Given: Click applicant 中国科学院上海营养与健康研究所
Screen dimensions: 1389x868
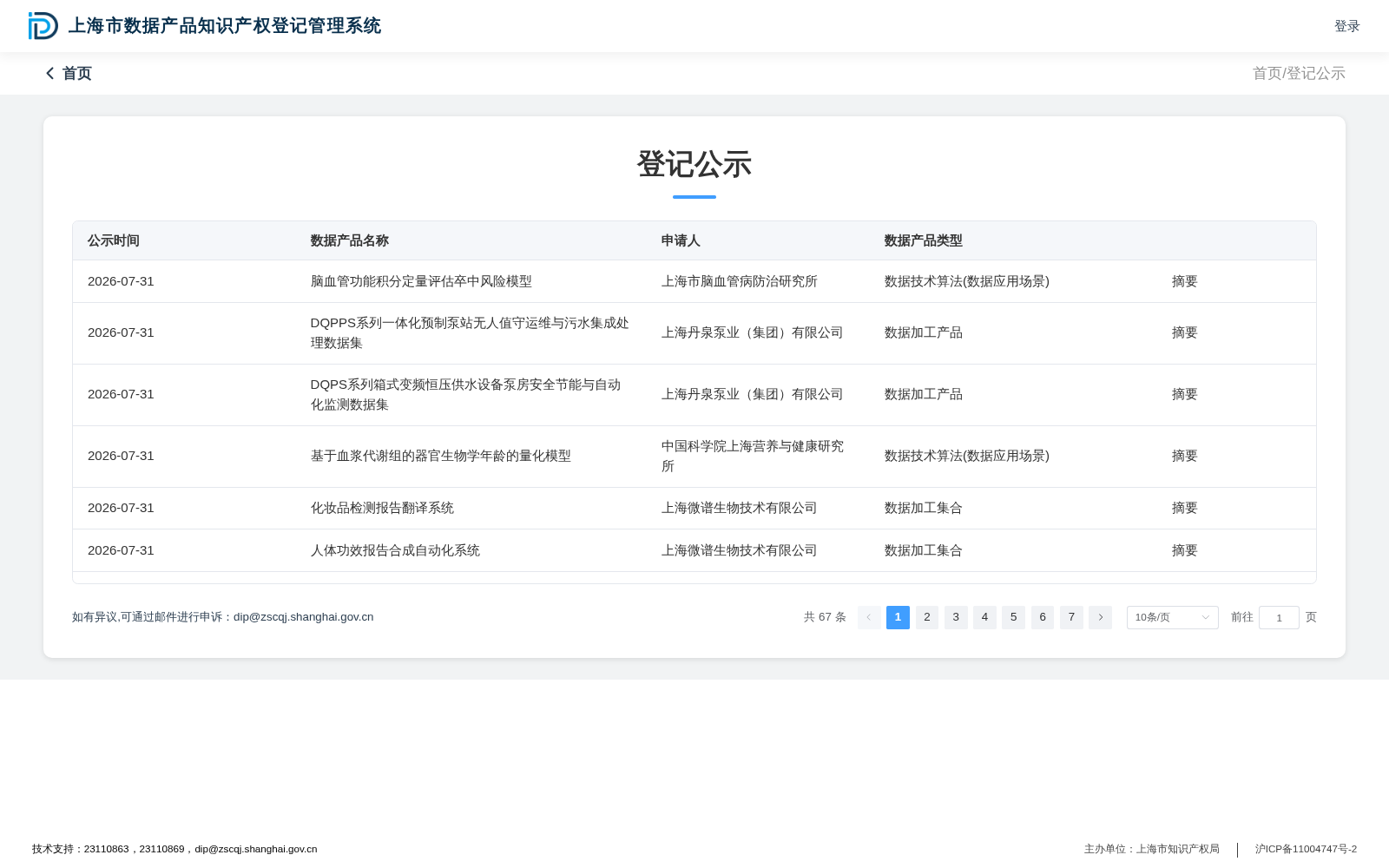Looking at the screenshot, I should tap(753, 456).
